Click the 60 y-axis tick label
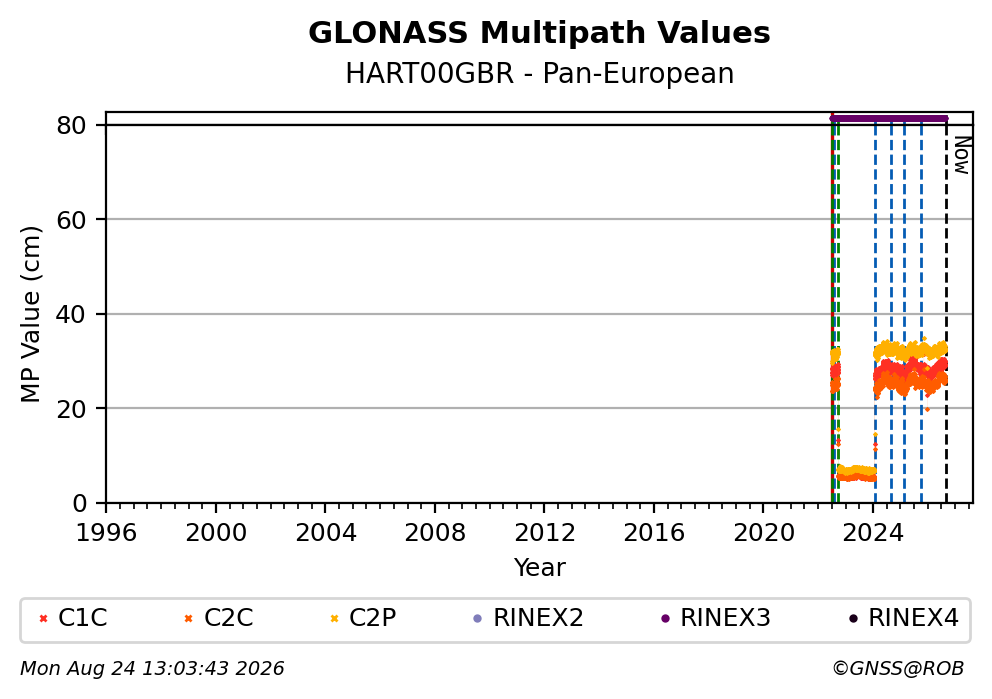Image resolution: width=992 pixels, height=699 pixels. point(71,220)
